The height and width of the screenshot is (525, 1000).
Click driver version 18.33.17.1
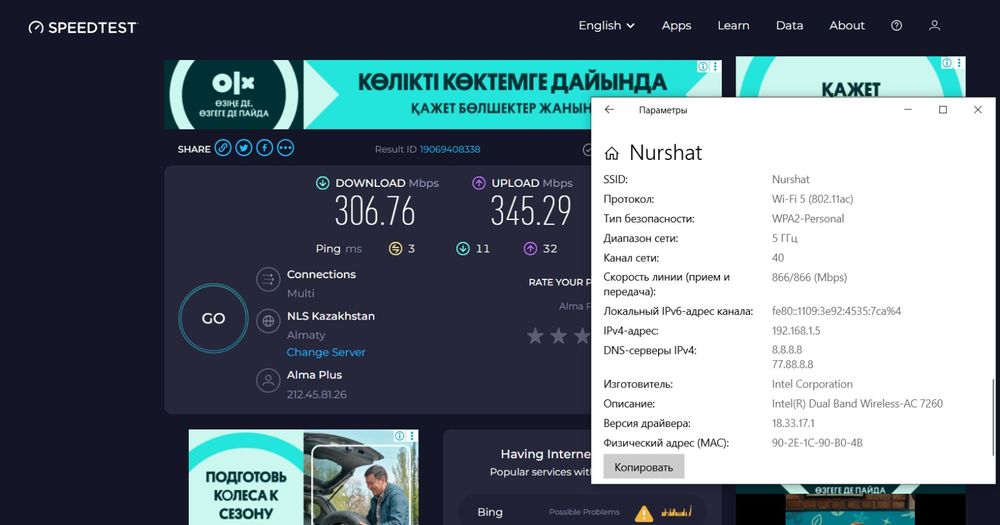(x=793, y=423)
